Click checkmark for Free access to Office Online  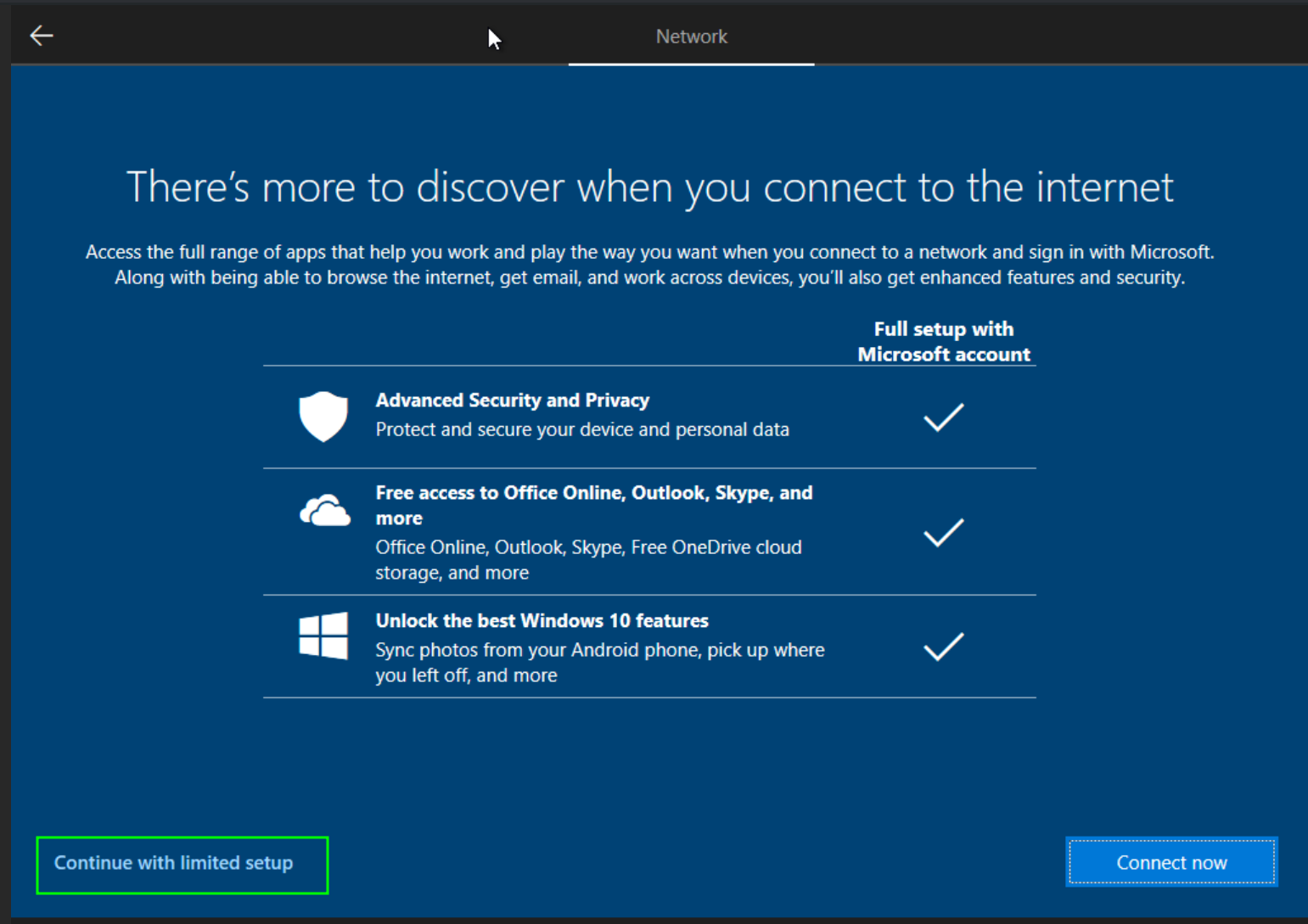(x=943, y=533)
